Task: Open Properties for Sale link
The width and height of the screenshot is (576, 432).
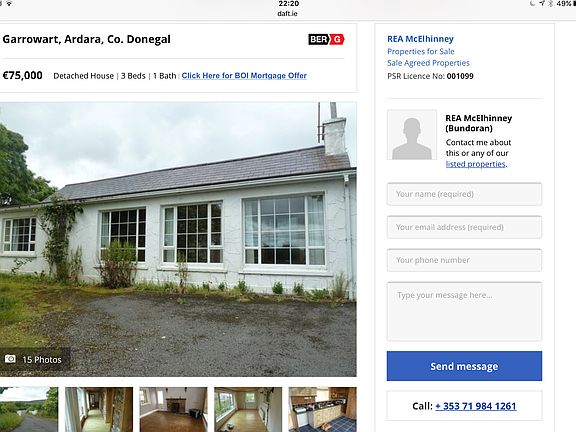Action: point(421,51)
